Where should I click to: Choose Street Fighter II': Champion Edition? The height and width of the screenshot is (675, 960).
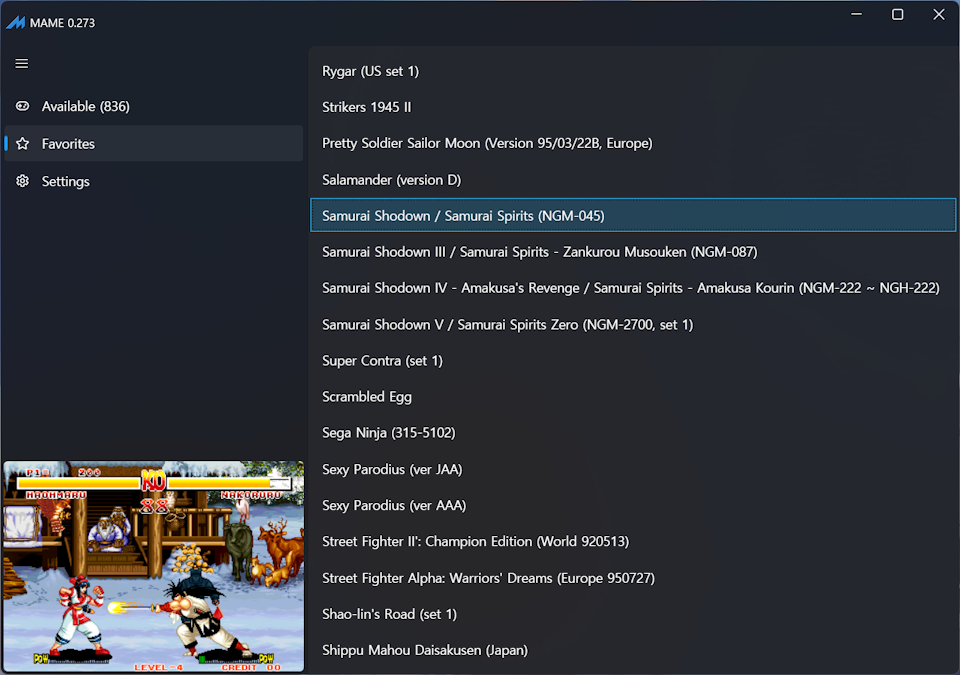(633, 541)
